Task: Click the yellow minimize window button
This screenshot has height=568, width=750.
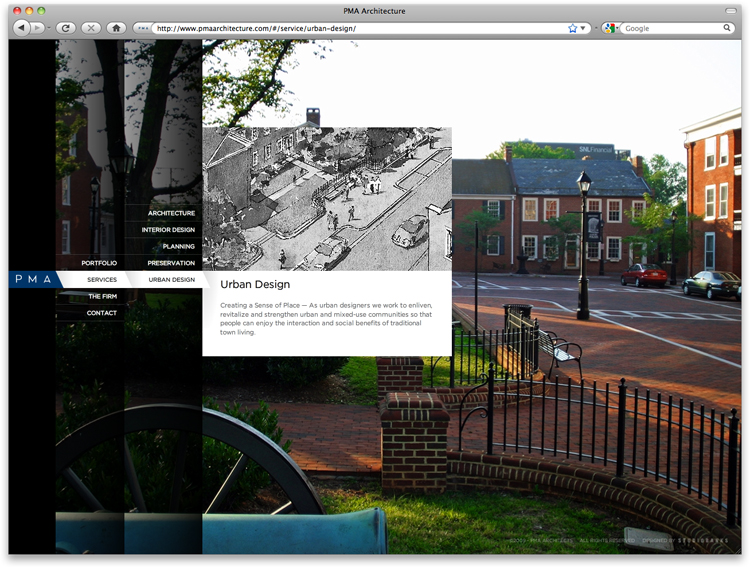Action: coord(29,11)
